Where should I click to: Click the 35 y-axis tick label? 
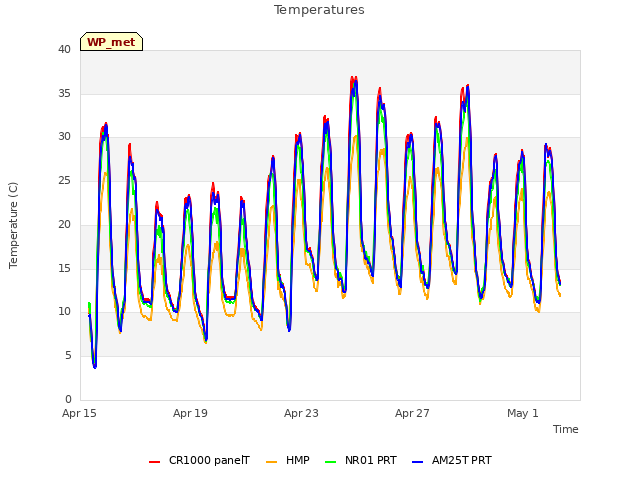pyautogui.click(x=64, y=93)
